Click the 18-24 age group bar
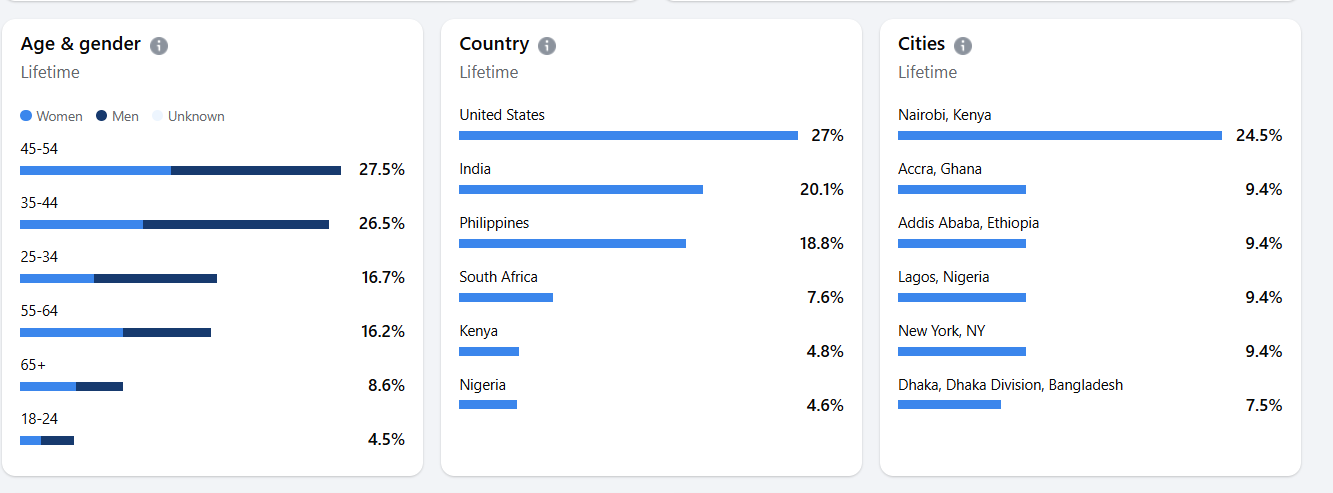 coord(47,440)
